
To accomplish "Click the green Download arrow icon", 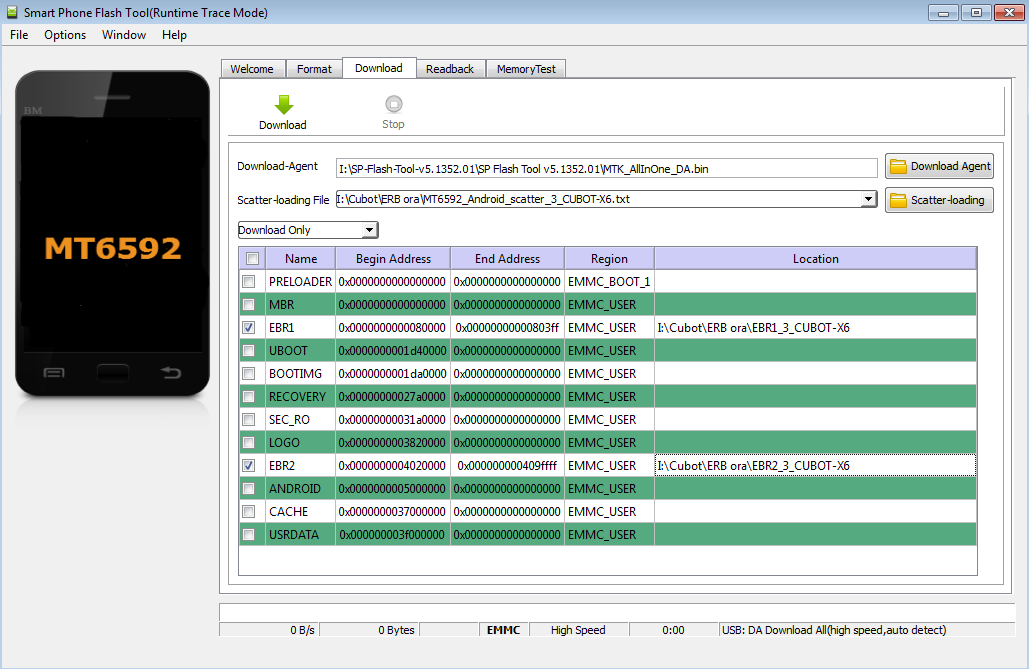I will coord(283,105).
